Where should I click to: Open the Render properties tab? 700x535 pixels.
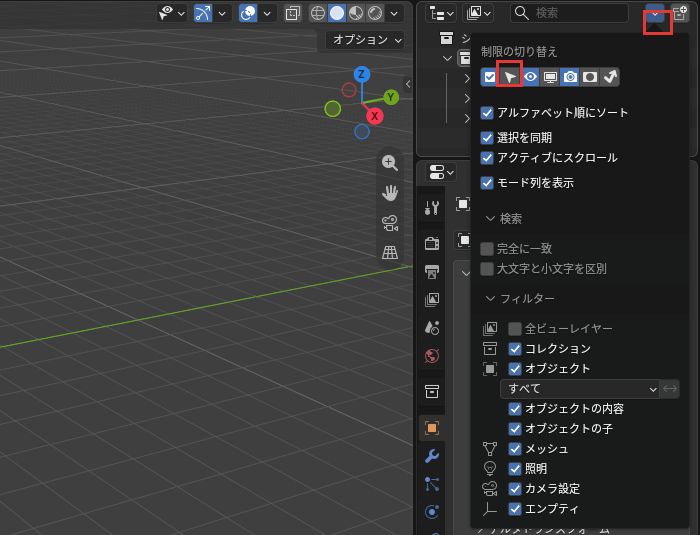[x=432, y=243]
